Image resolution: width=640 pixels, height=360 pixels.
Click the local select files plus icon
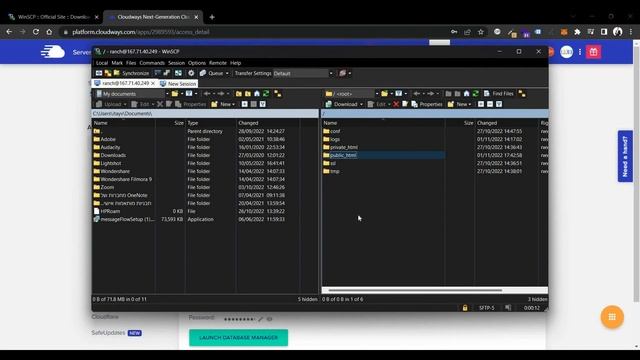point(244,104)
